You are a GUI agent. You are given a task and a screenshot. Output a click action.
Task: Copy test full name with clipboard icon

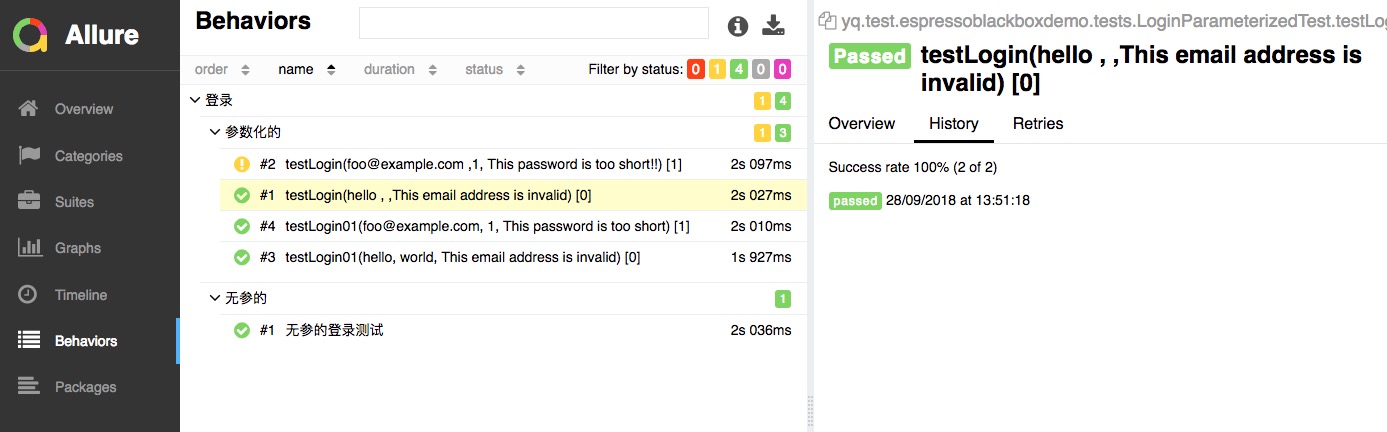coord(827,18)
